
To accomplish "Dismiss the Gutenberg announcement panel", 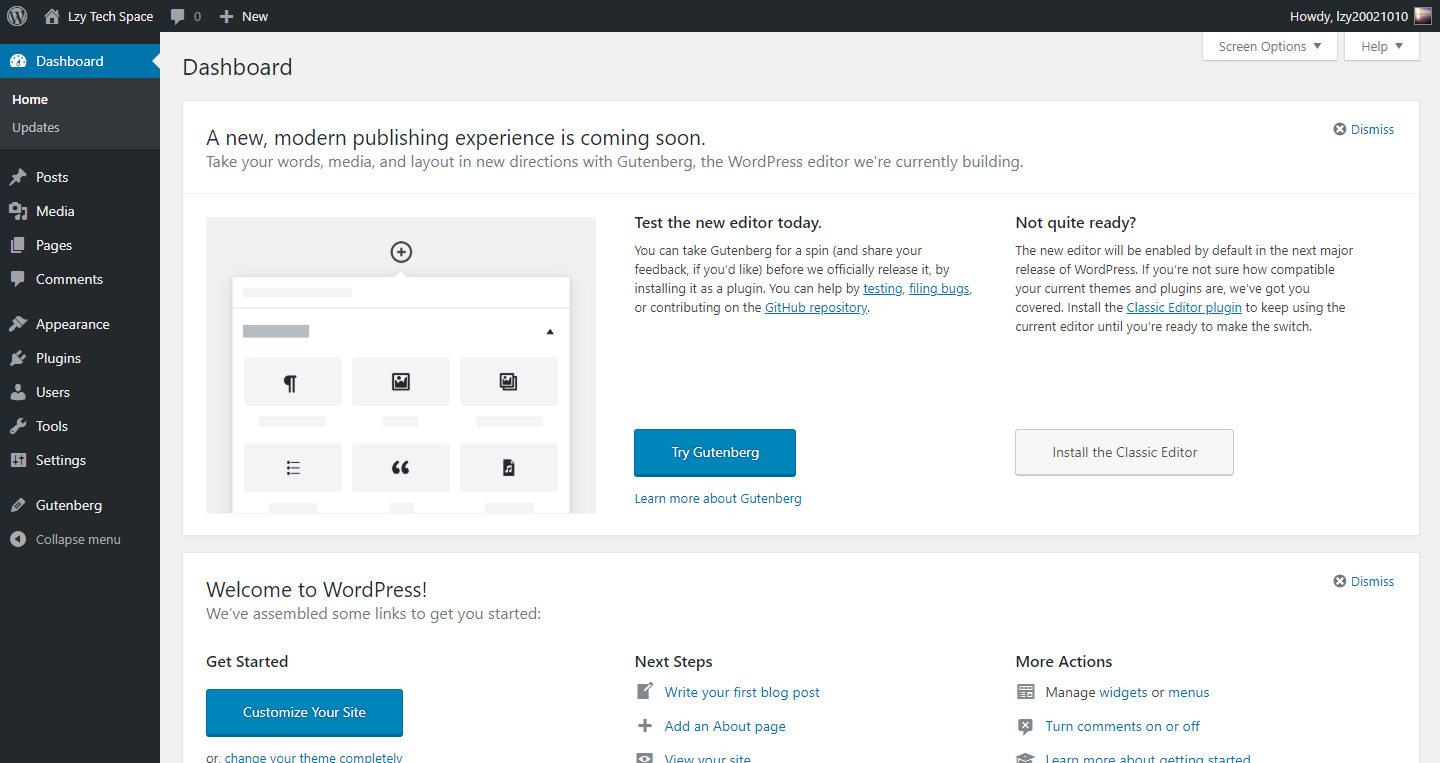I will click(1364, 129).
